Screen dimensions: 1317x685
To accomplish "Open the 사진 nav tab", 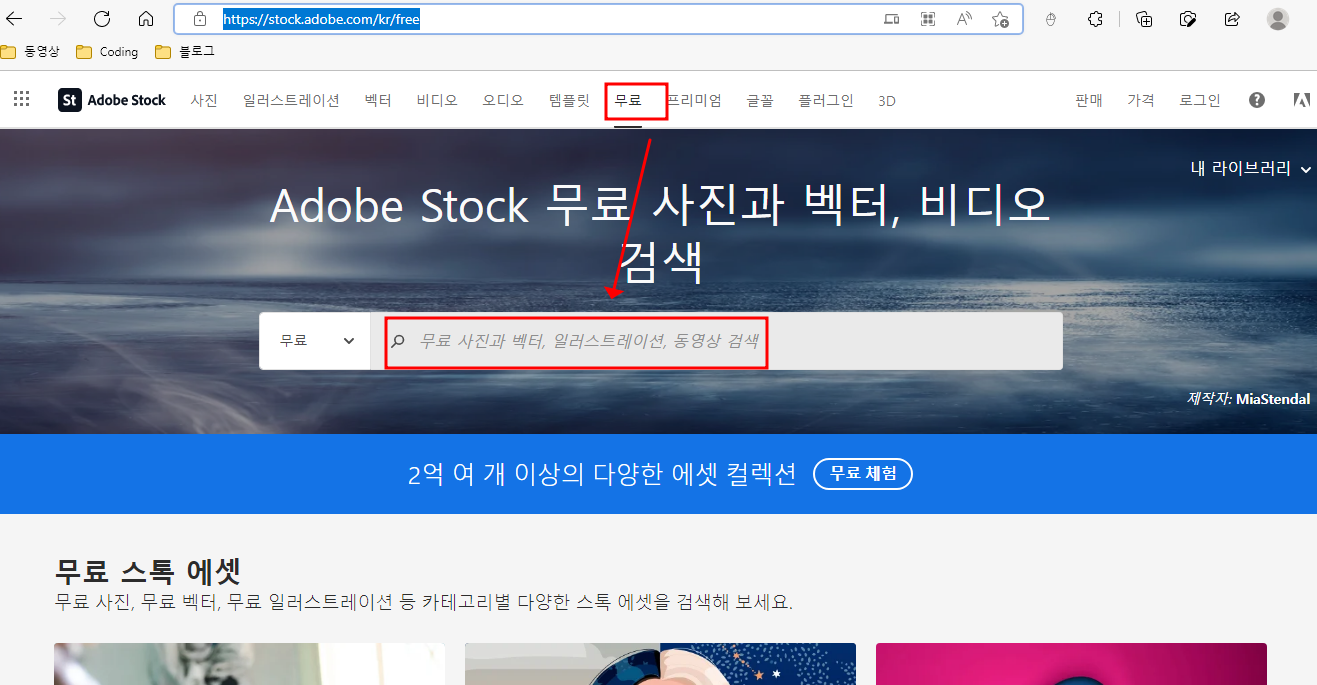I will pyautogui.click(x=204, y=100).
